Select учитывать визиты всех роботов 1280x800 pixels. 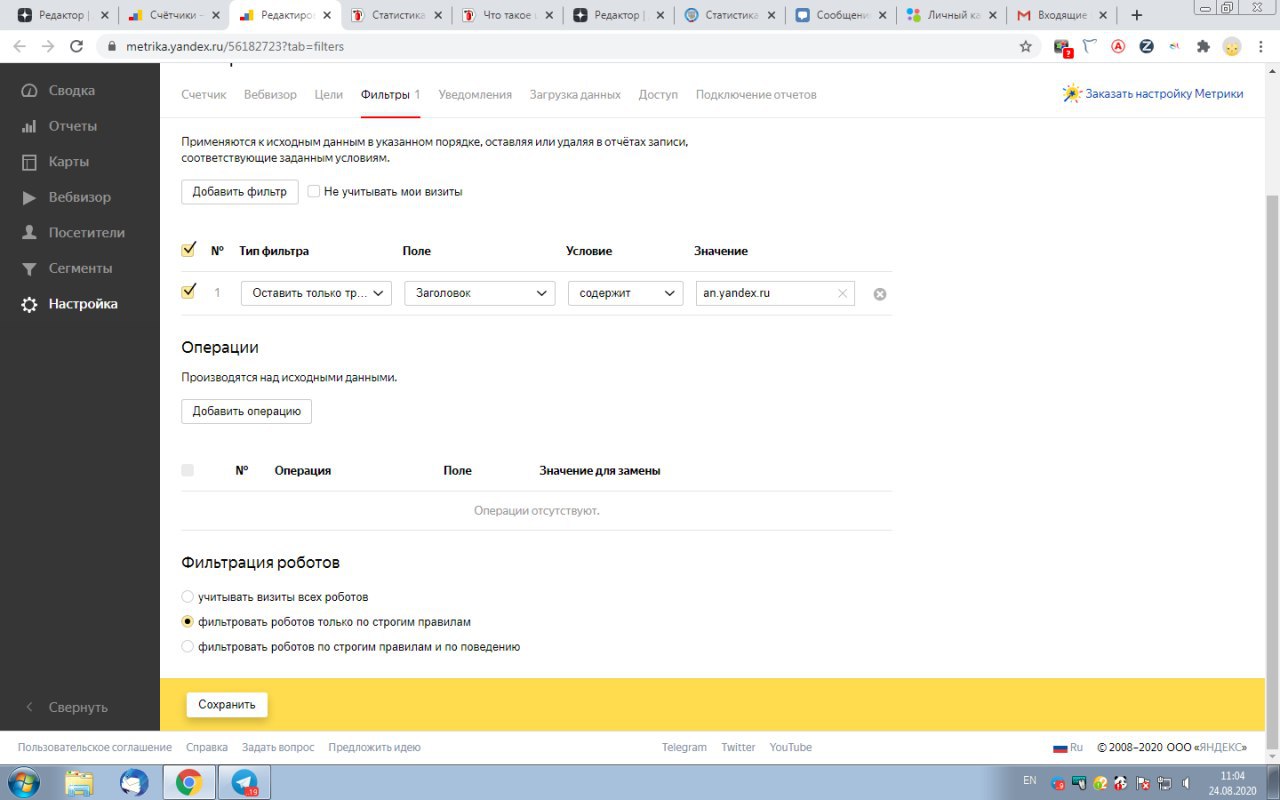[187, 597]
